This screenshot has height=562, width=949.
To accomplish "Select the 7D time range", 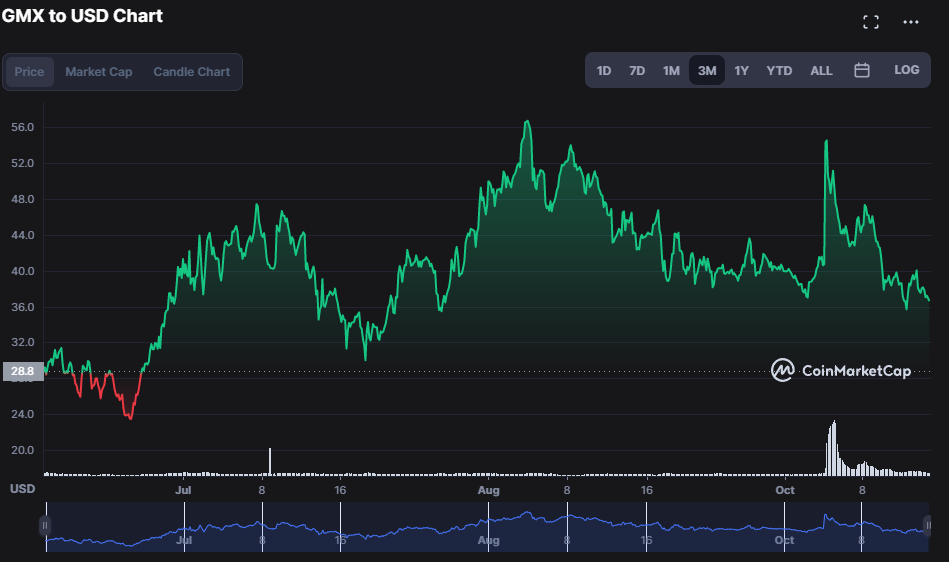I will [637, 70].
